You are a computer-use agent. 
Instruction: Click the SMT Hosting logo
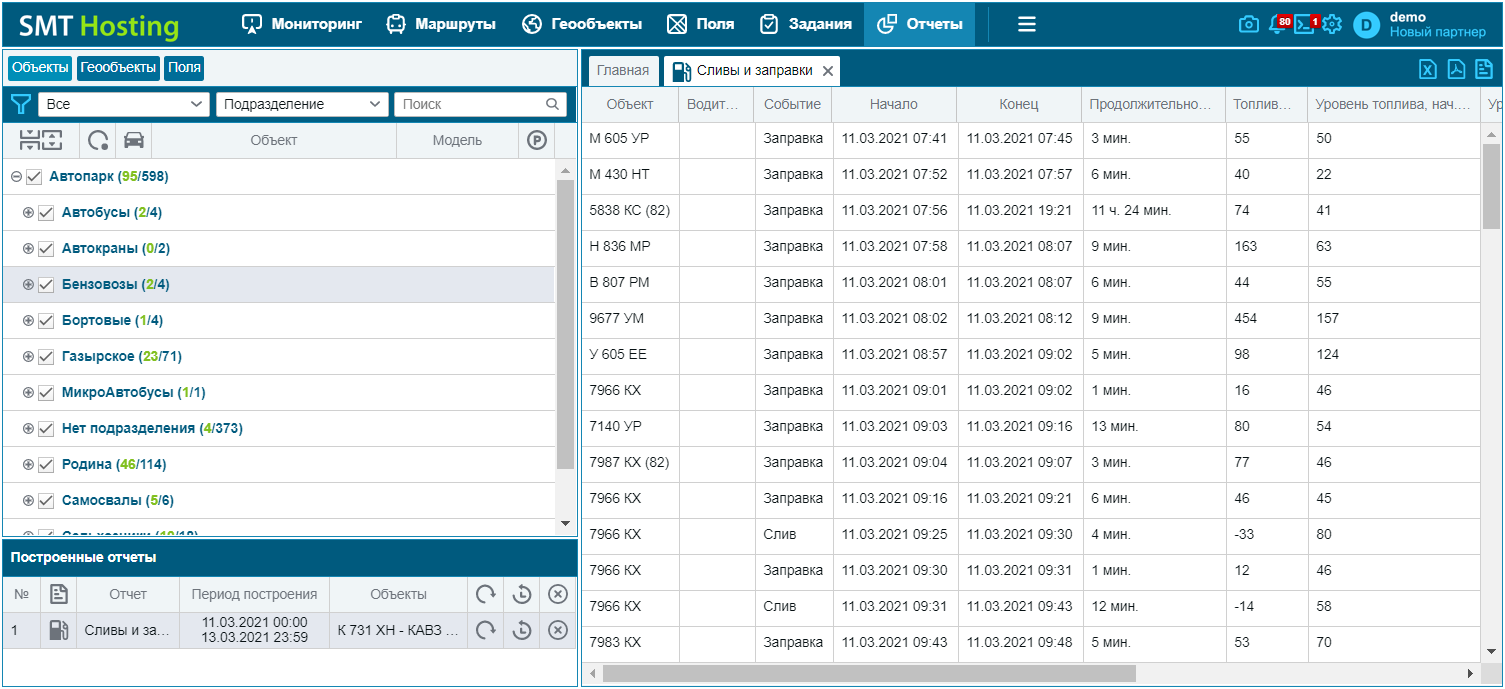(x=99, y=26)
